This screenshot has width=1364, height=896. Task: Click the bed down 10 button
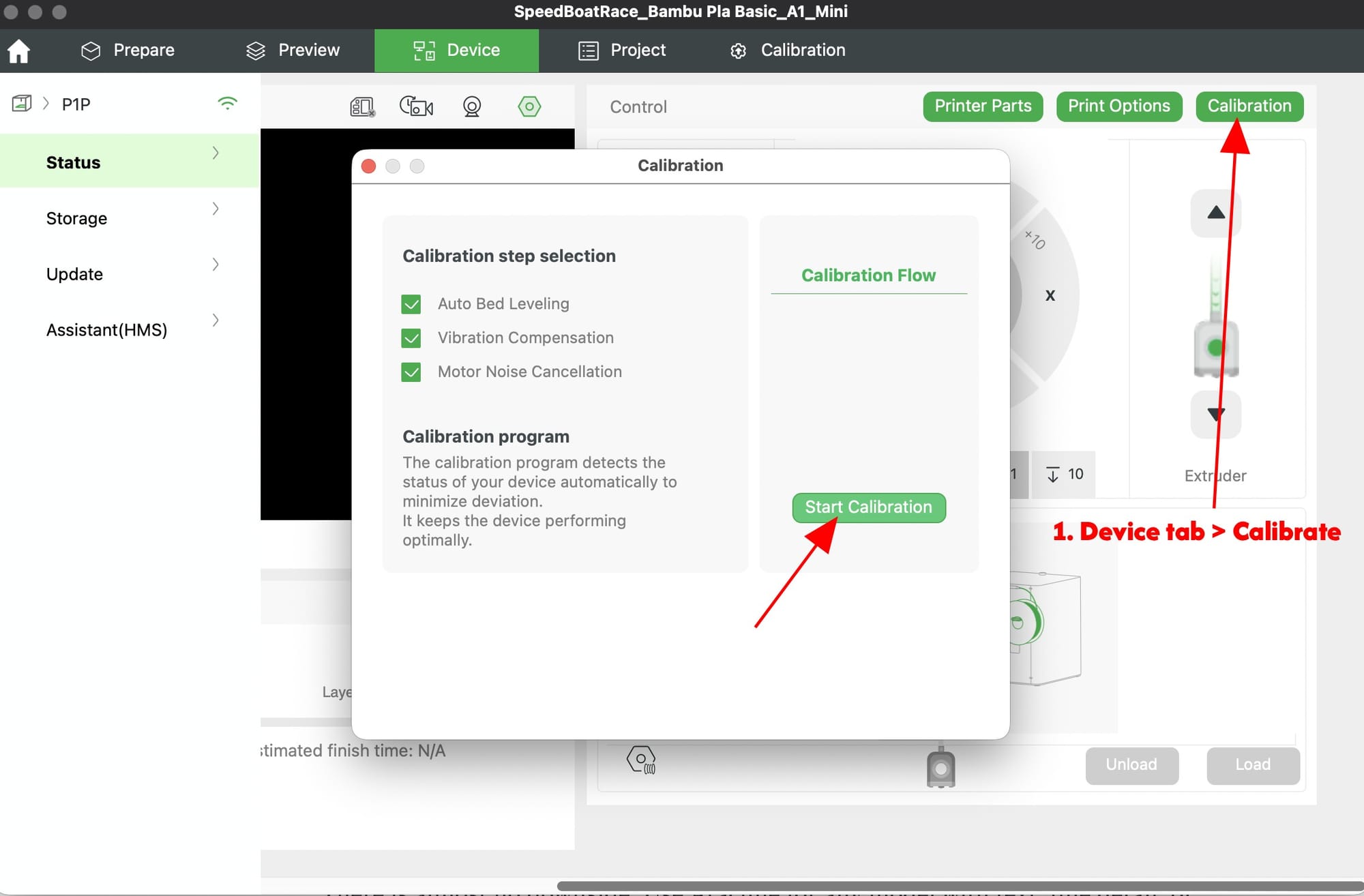(1064, 475)
